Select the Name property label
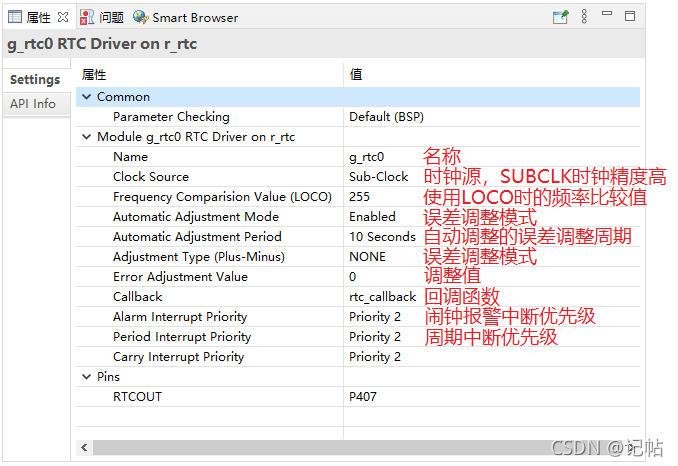The height and width of the screenshot is (466, 678). tap(130, 157)
